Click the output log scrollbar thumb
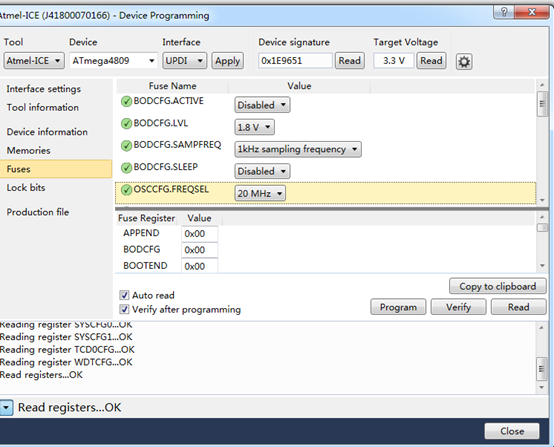 pyautogui.click(x=541, y=369)
